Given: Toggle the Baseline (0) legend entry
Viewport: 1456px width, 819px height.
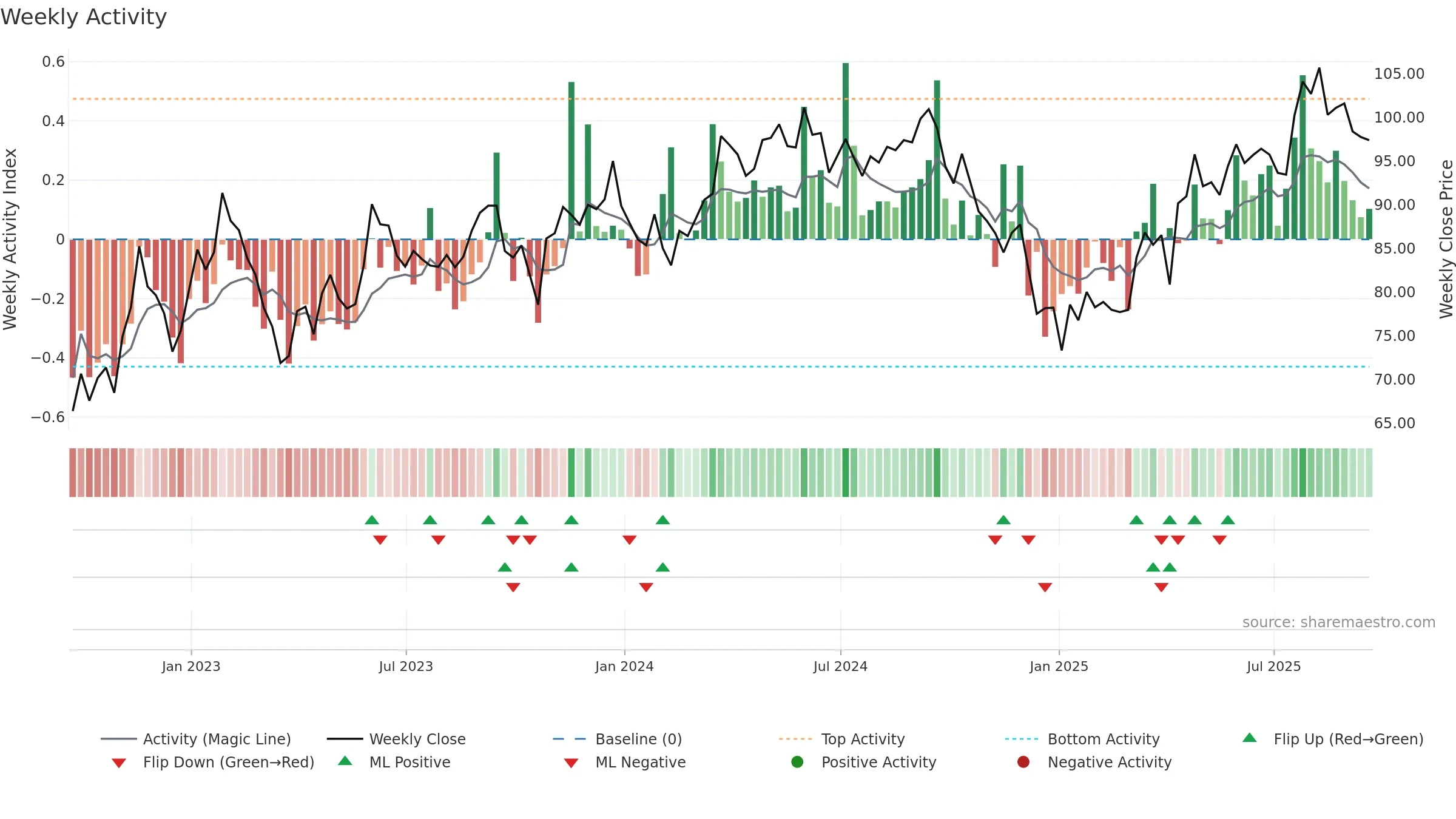Looking at the screenshot, I should tap(618, 739).
